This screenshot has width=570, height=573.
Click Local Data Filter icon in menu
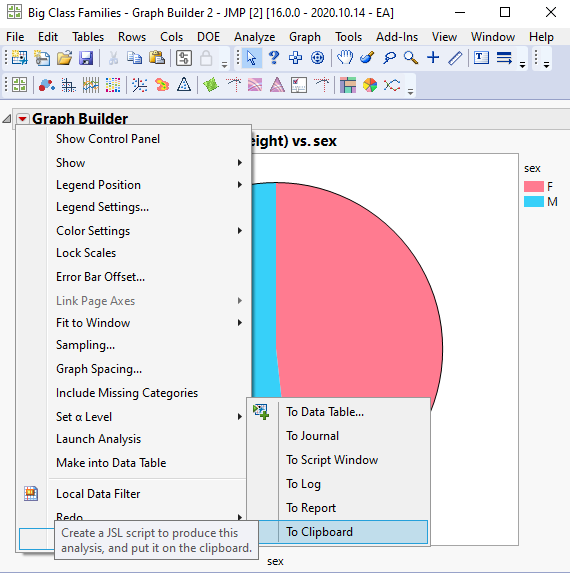tap(31, 494)
